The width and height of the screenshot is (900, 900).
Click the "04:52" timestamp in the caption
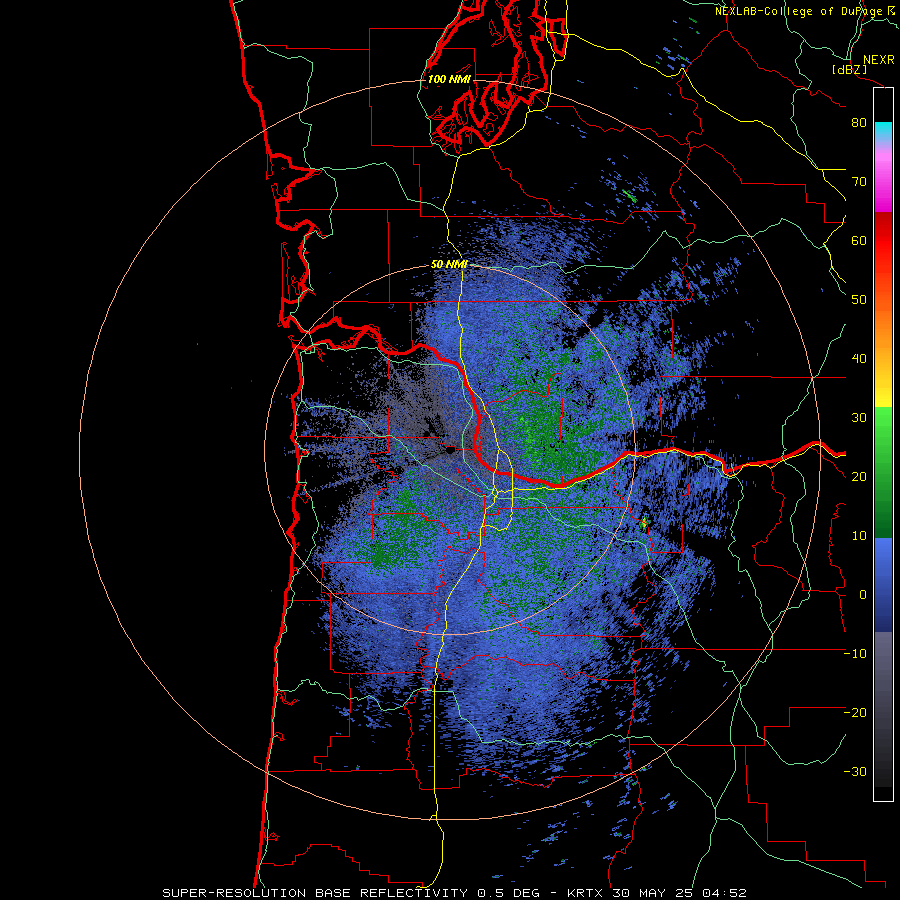point(722,893)
